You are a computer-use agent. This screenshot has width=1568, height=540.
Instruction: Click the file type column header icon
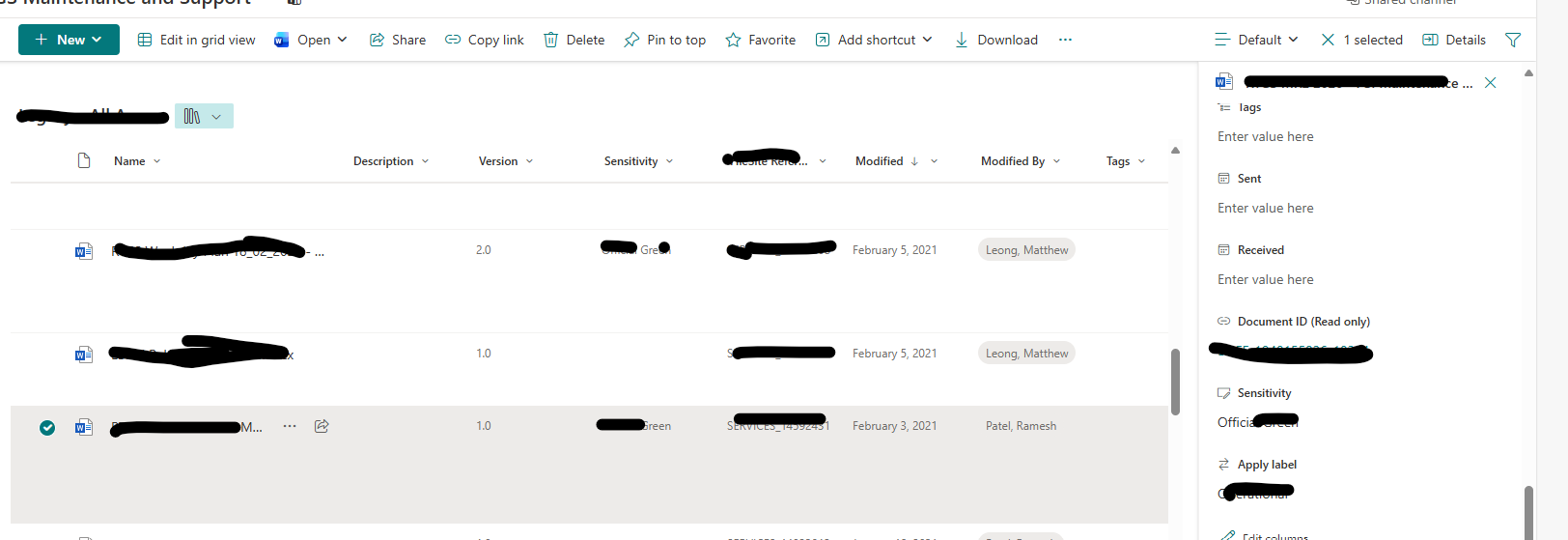(x=84, y=161)
